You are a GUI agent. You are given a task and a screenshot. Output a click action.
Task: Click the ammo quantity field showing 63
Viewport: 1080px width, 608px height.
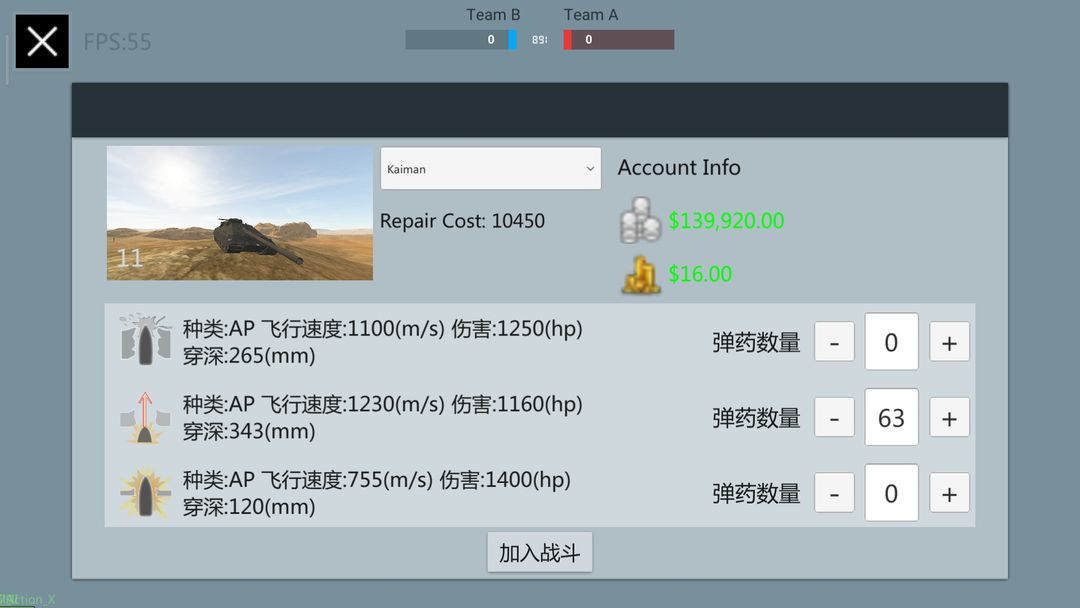pyautogui.click(x=891, y=417)
